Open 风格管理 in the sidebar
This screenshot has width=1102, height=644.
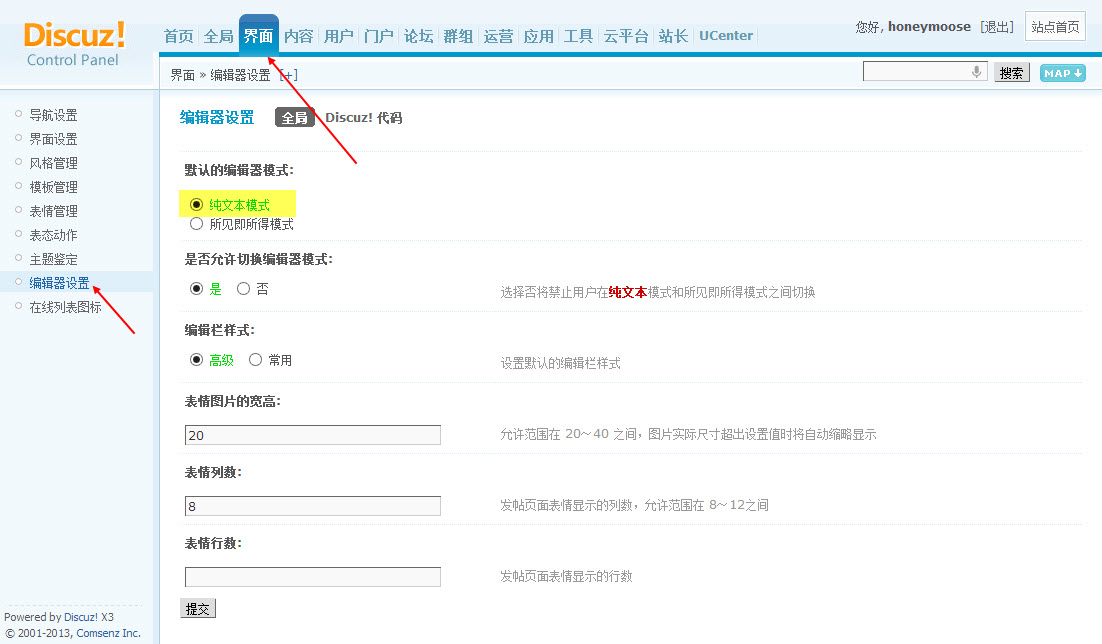coord(53,162)
